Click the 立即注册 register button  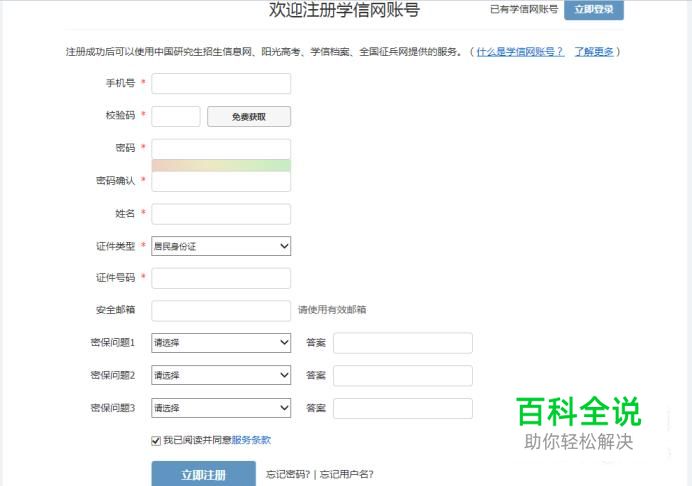click(203, 475)
